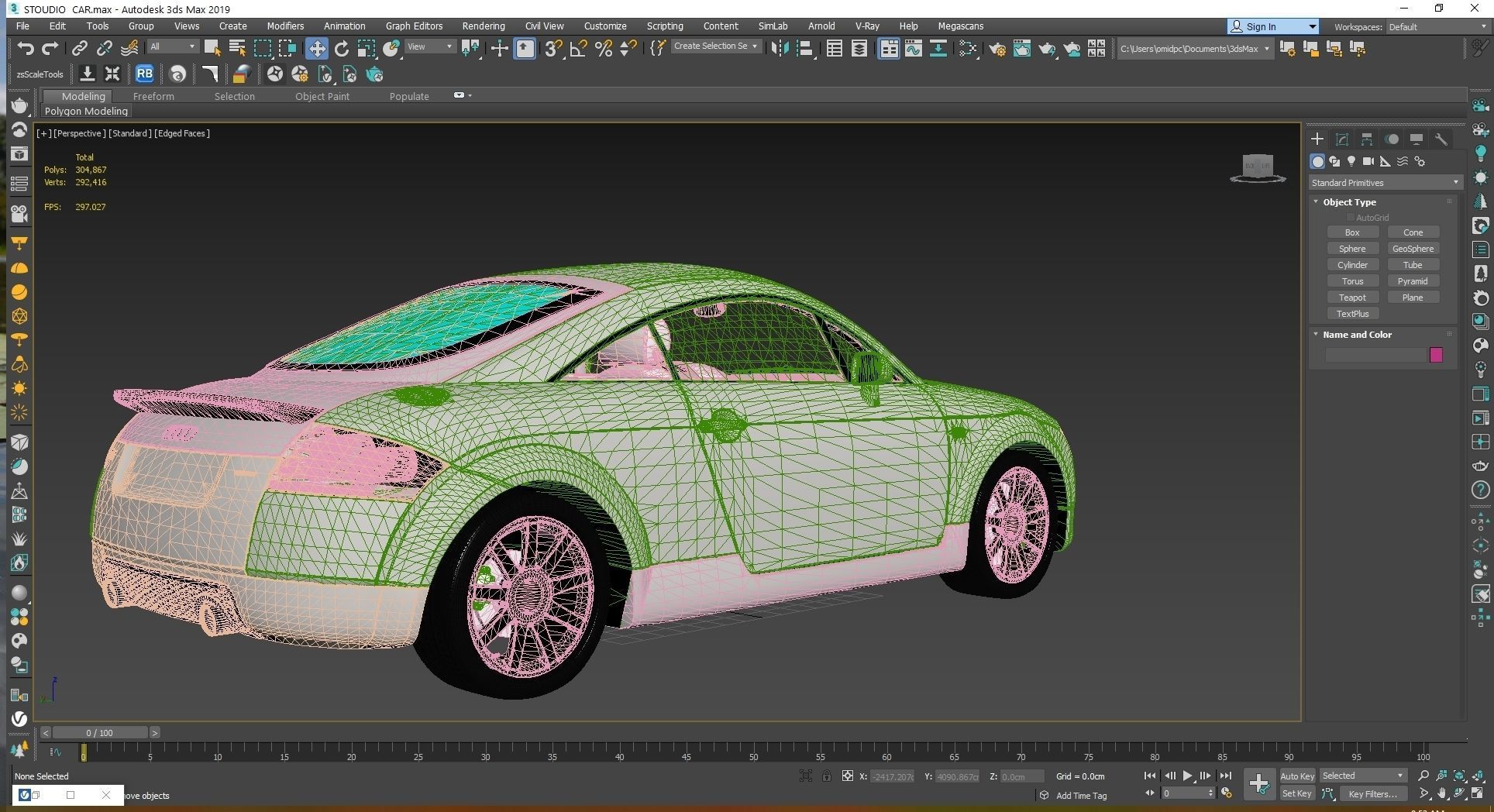Click the Set Key button

click(1297, 793)
